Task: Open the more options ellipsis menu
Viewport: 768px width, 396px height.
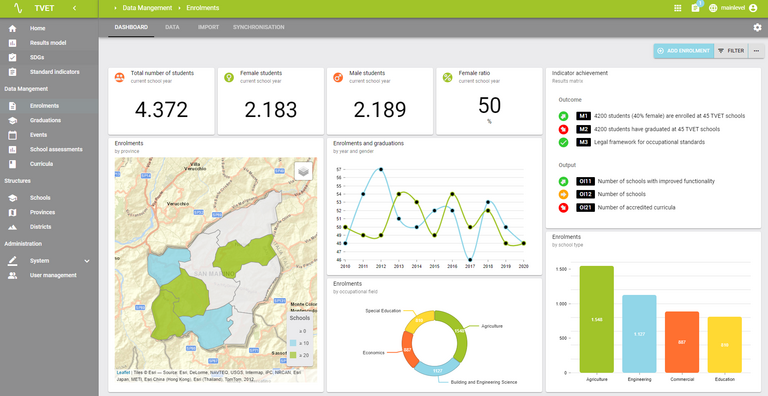Action: tap(756, 51)
